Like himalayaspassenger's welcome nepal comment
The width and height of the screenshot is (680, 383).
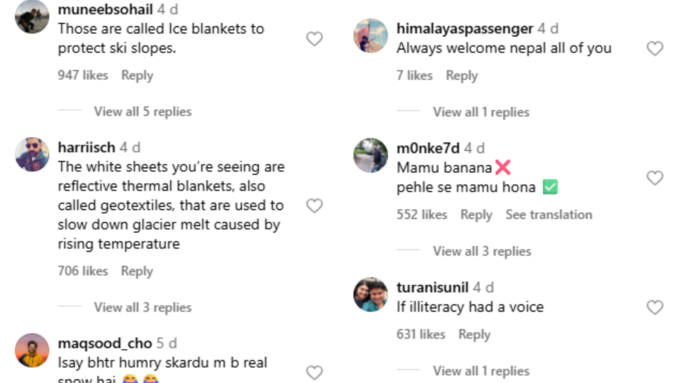pos(655,48)
